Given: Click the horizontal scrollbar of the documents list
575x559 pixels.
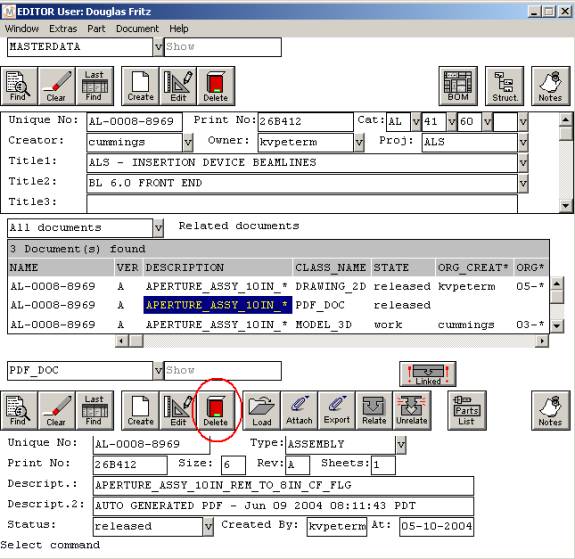Looking at the screenshot, I should tap(332, 341).
